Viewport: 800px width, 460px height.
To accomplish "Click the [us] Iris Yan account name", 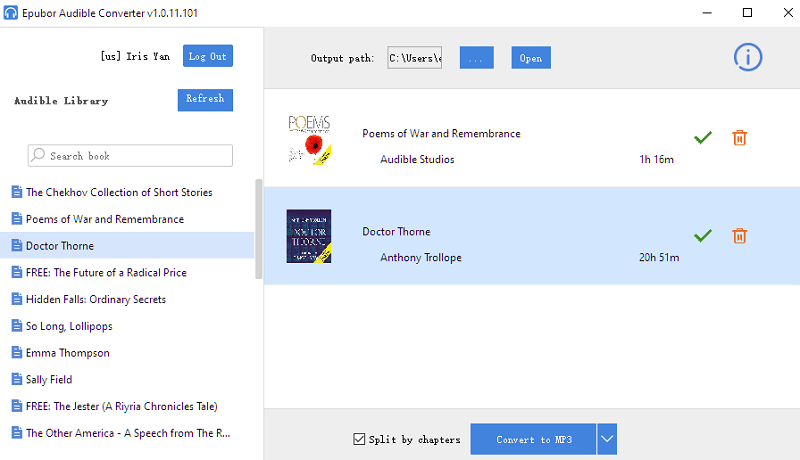I will click(x=135, y=56).
